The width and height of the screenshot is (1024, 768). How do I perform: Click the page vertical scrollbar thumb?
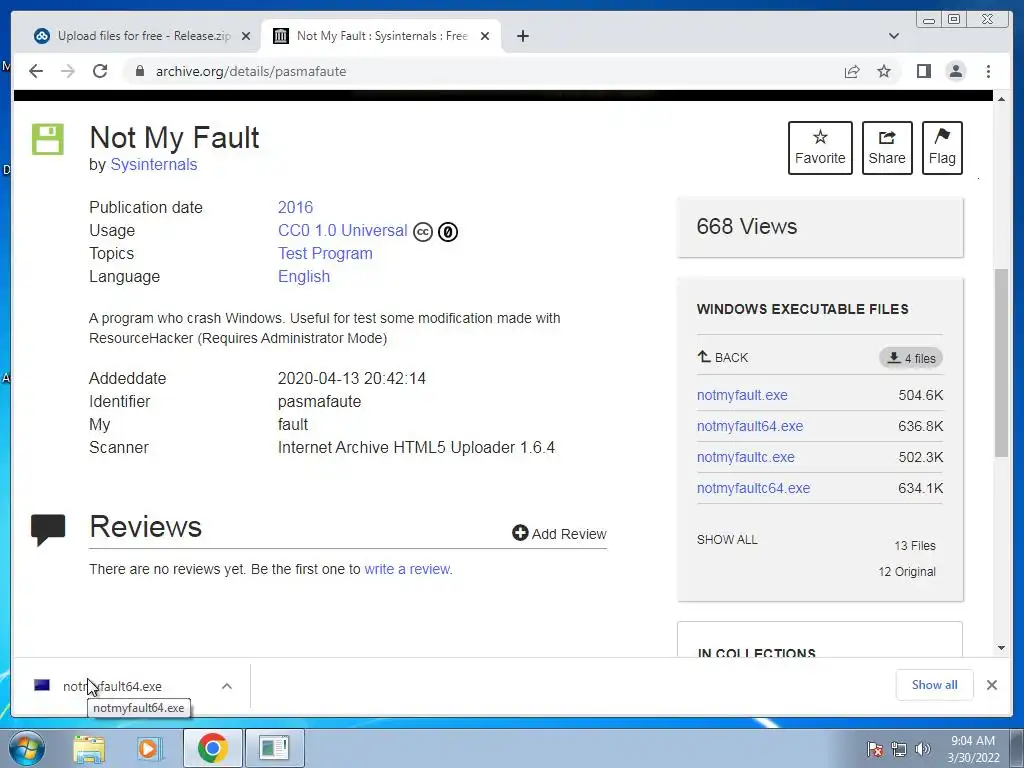coord(1001,362)
